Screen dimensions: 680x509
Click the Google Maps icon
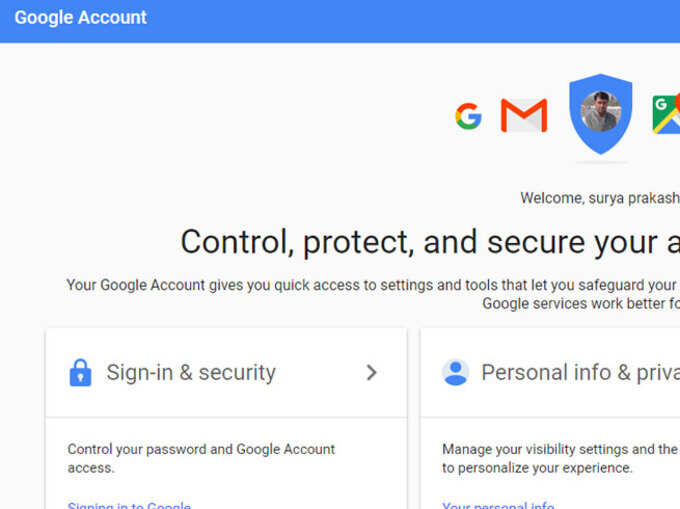pyautogui.click(x=666, y=114)
